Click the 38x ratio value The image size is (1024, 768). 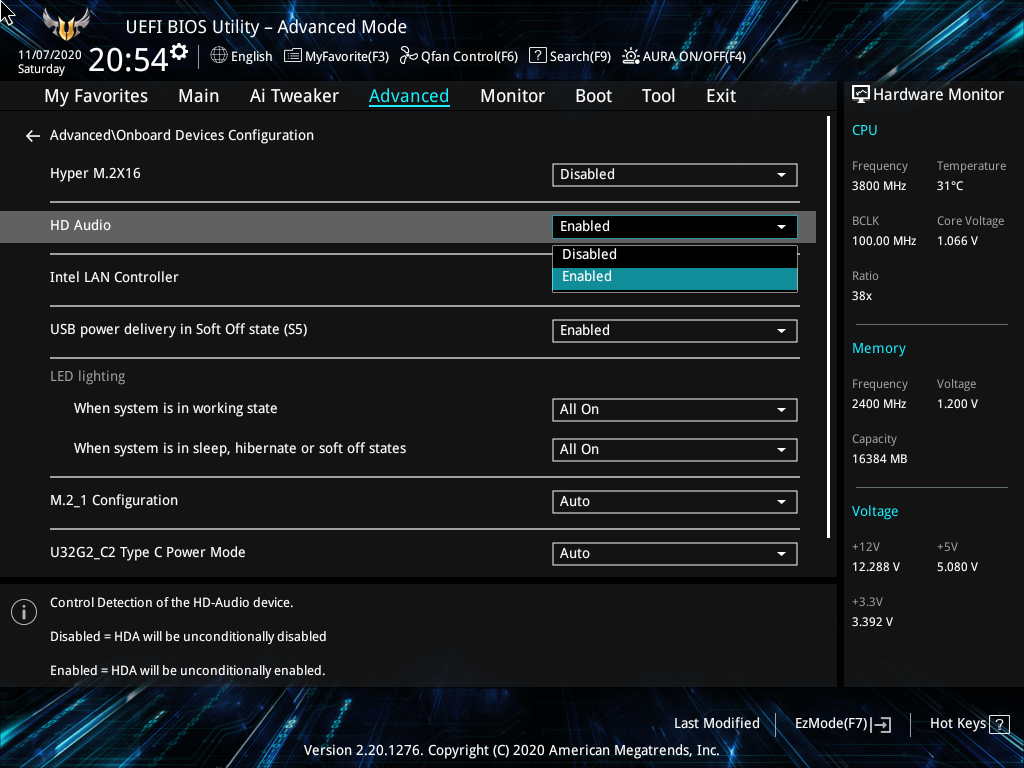point(862,296)
